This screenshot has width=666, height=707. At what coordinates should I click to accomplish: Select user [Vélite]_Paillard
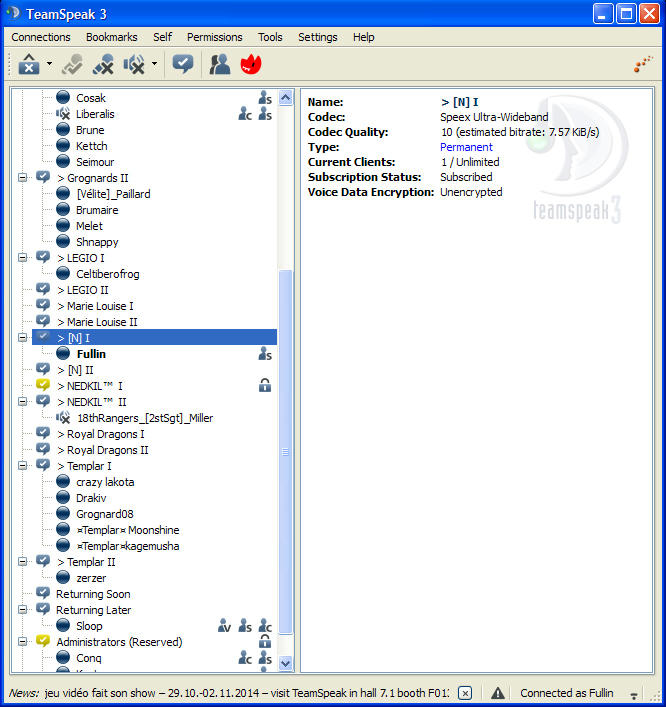[x=113, y=194]
